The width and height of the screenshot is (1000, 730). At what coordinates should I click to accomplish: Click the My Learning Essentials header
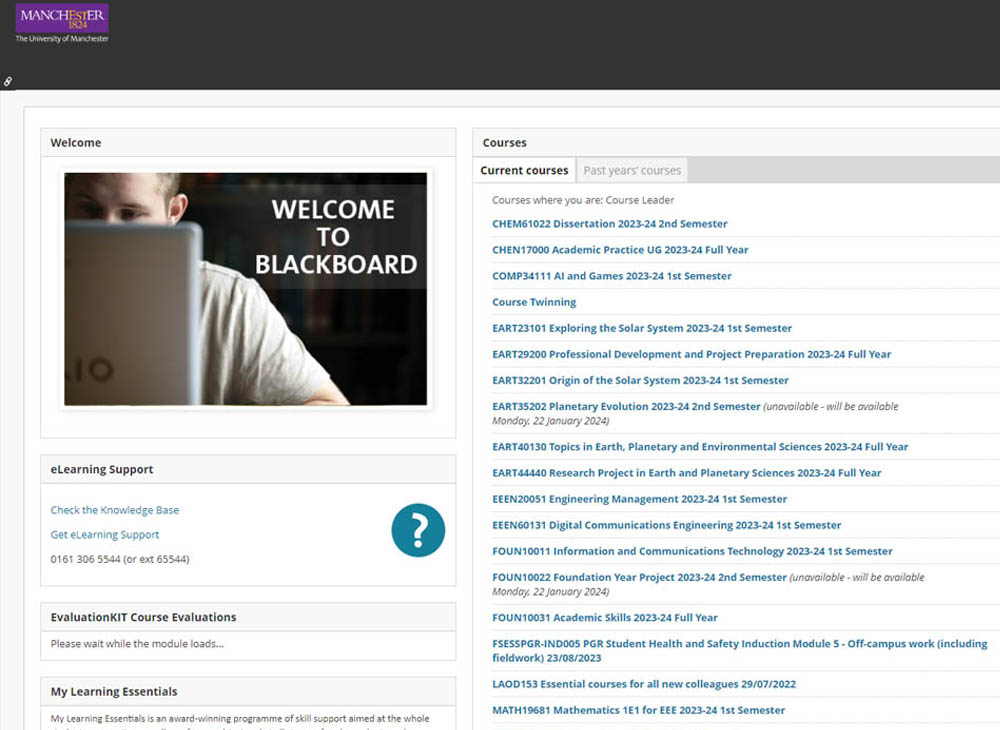248,692
